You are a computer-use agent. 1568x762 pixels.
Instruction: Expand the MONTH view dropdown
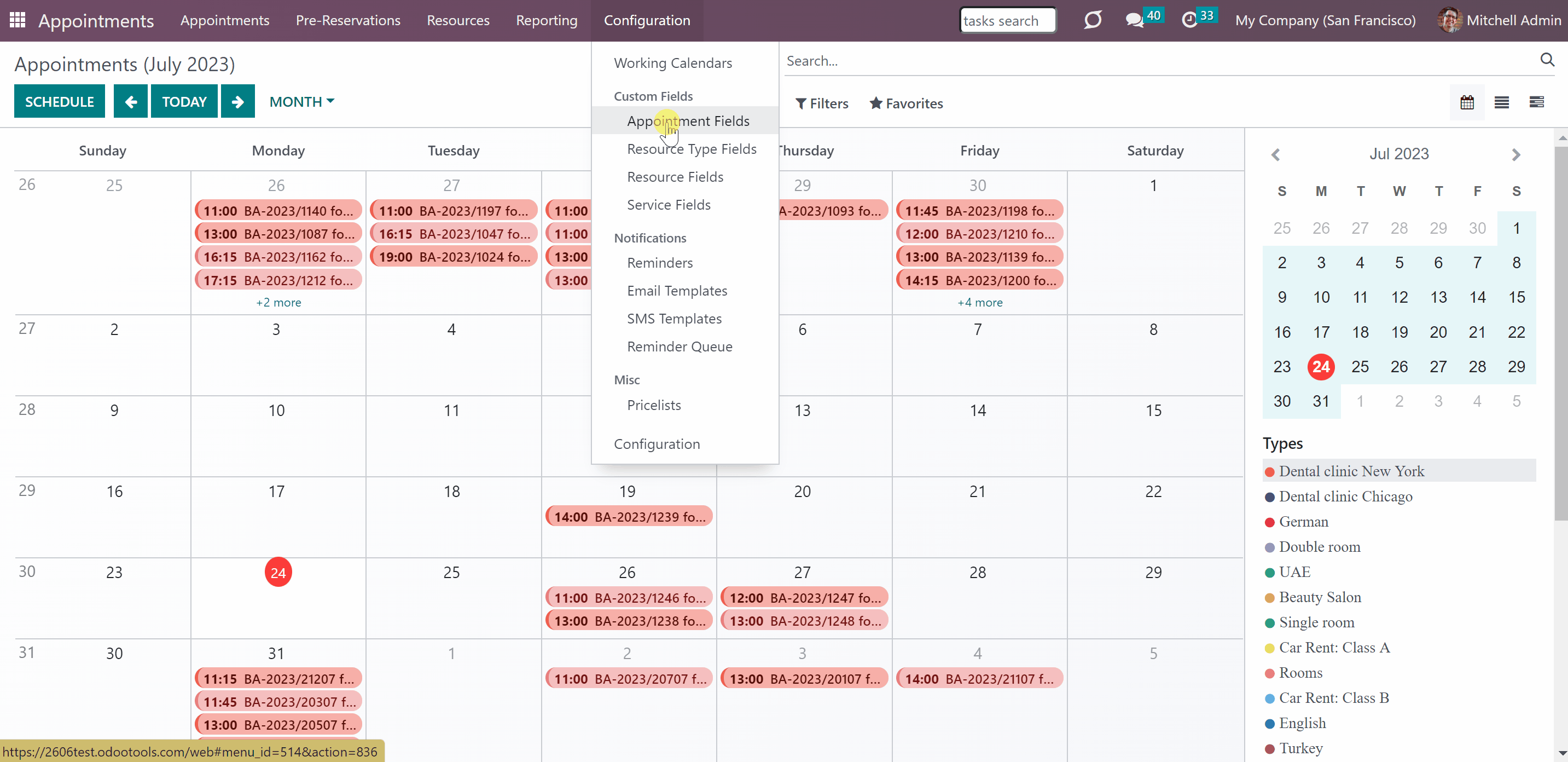[302, 101]
